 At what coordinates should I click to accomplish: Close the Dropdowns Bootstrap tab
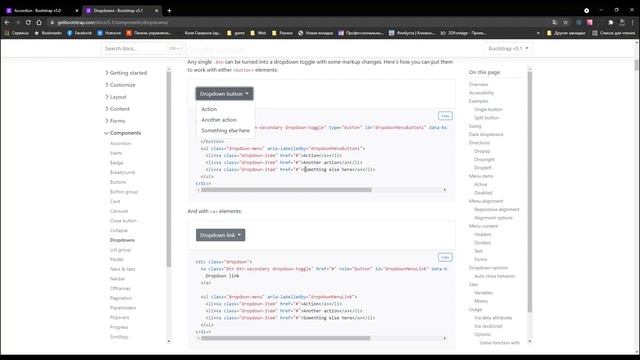[x=156, y=11]
